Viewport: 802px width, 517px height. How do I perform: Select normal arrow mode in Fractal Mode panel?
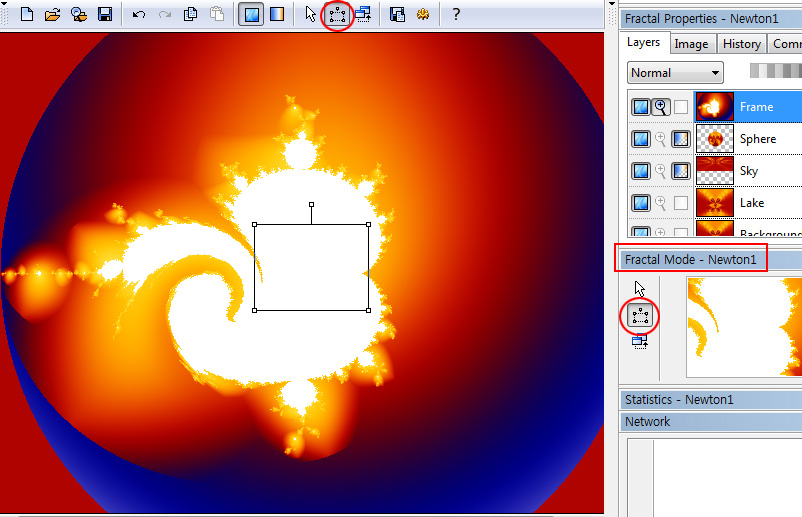coord(639,289)
